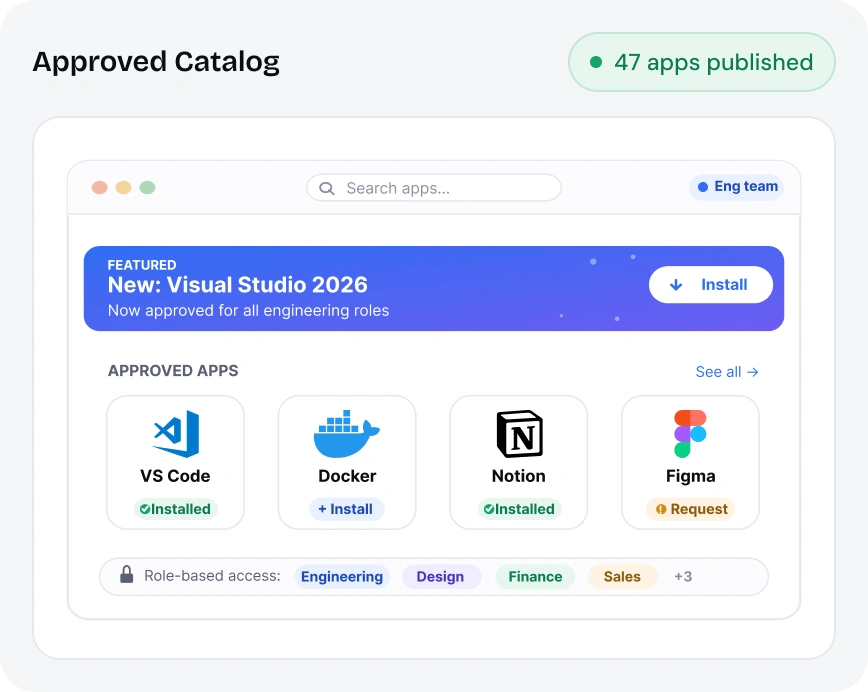This screenshot has height=692, width=868.
Task: Click Notion Installed status badge
Action: (519, 509)
